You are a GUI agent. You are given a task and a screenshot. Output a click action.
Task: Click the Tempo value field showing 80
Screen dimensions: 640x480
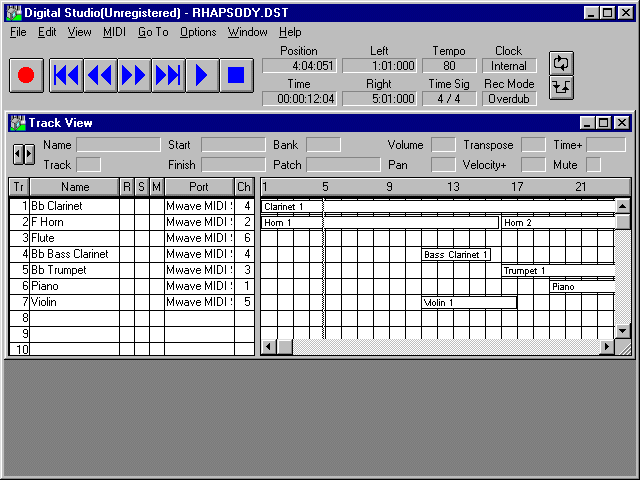pyautogui.click(x=448, y=66)
